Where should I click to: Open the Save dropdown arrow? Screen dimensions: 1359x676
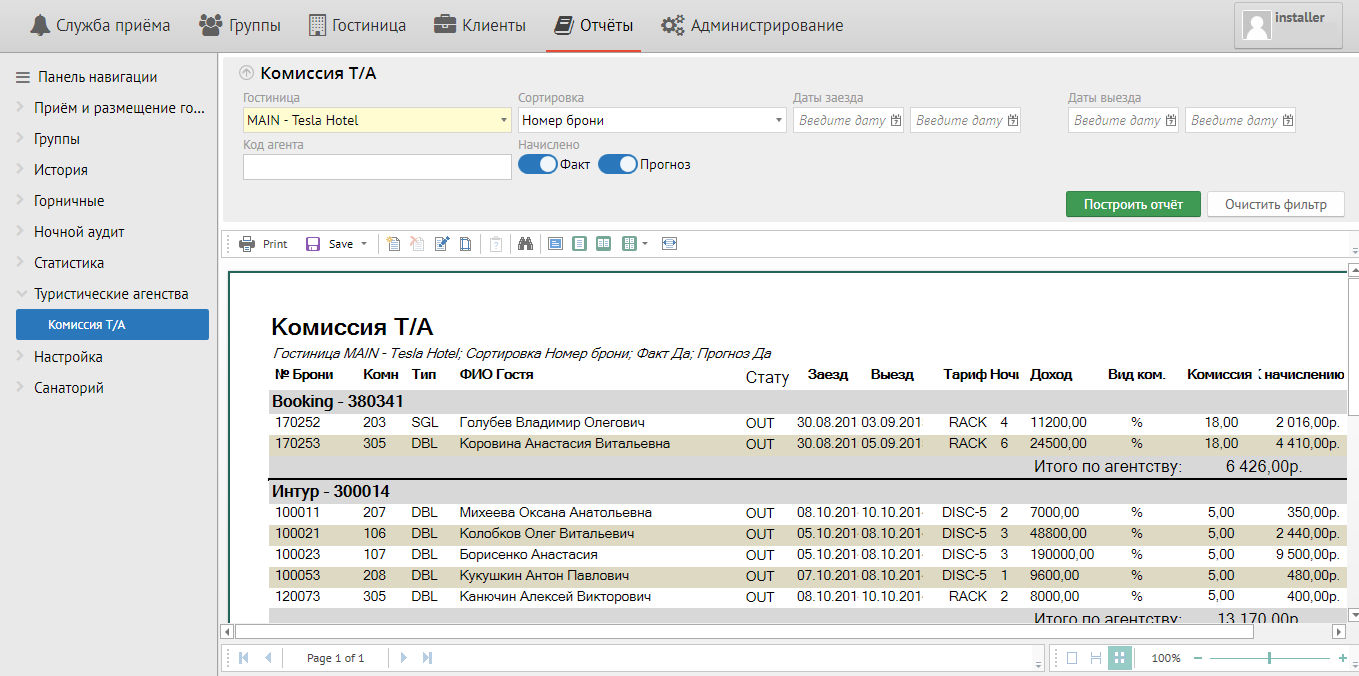pyautogui.click(x=364, y=244)
